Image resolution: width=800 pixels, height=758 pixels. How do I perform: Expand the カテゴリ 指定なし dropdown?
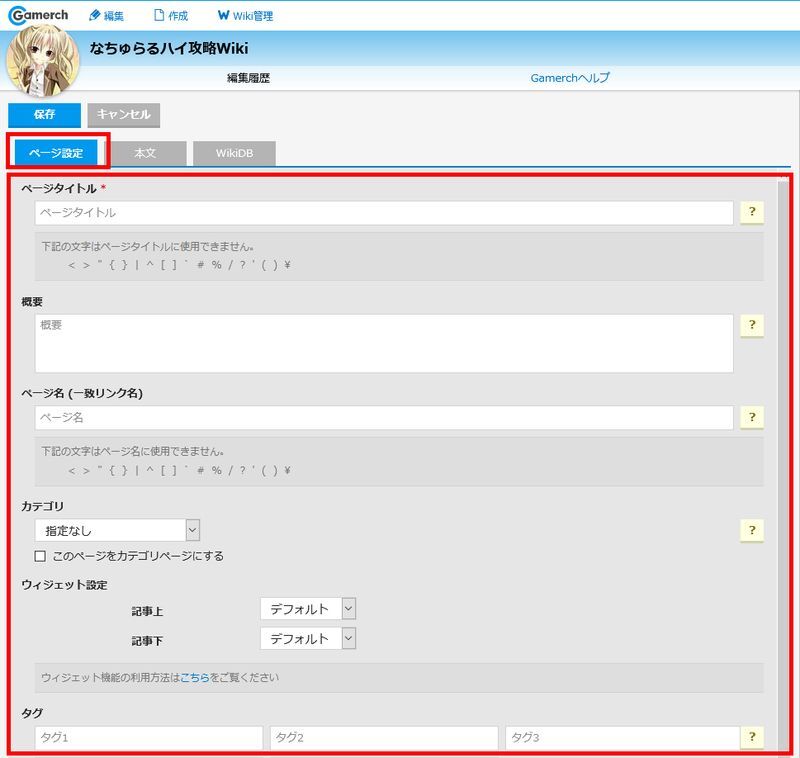tap(117, 531)
